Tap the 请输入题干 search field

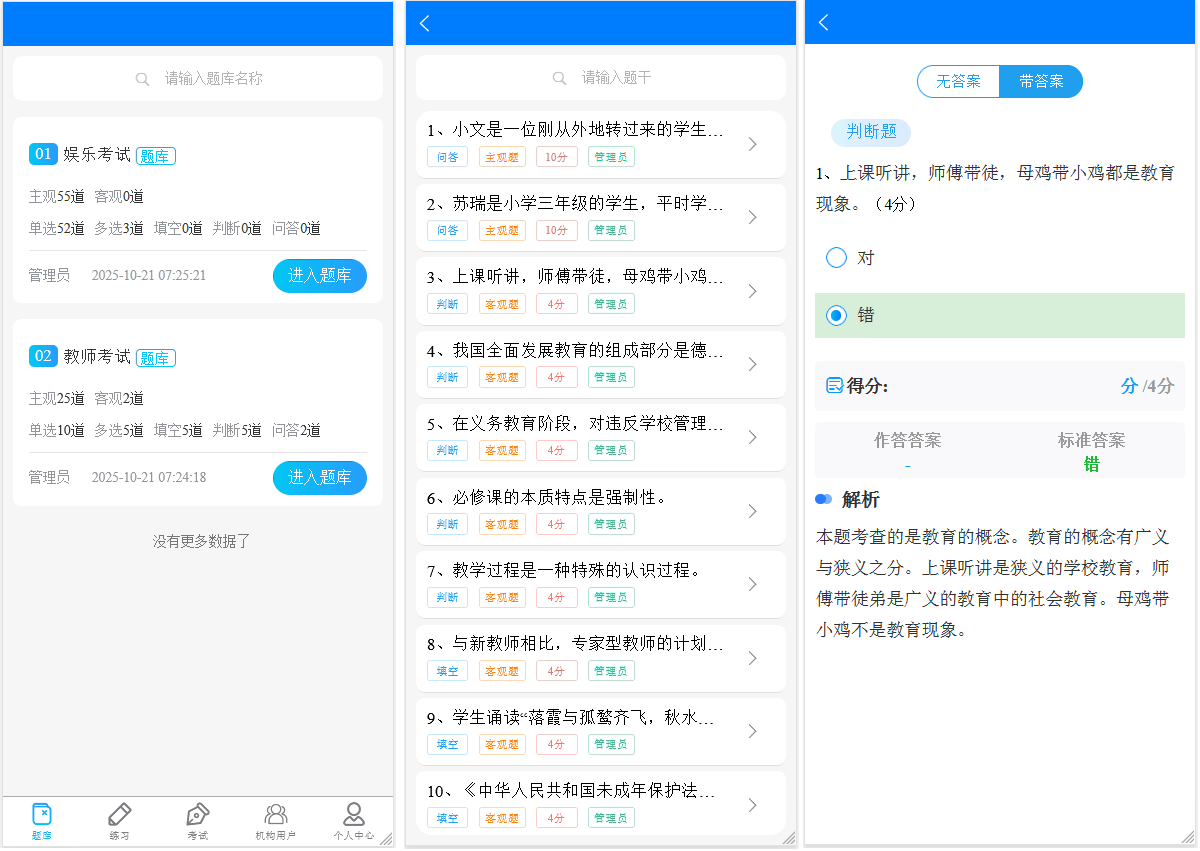[600, 78]
